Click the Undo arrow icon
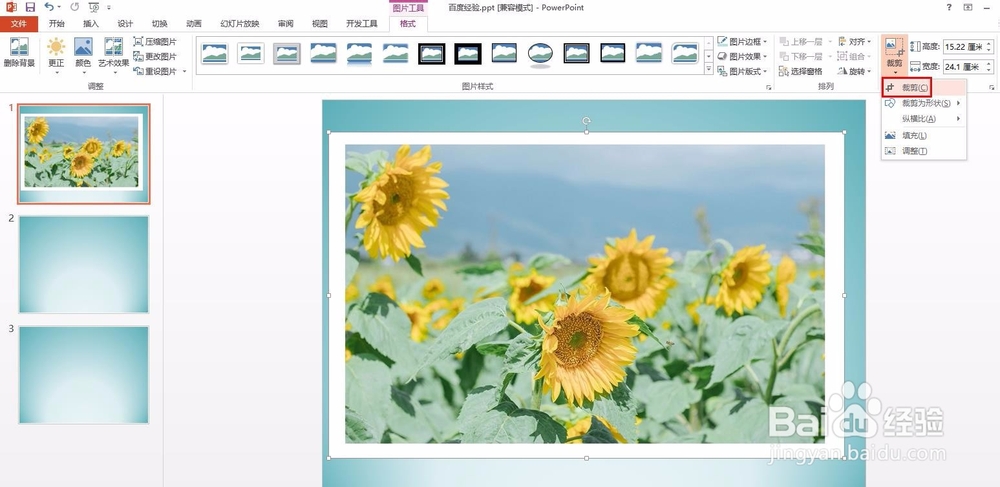The image size is (1000, 487). [48, 7]
